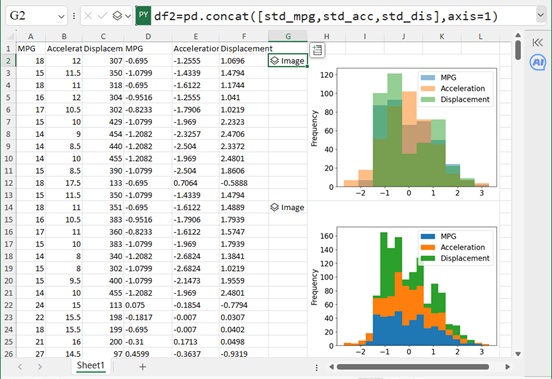Click cell B12 with value 17.5
The image size is (552, 379).
[64, 183]
